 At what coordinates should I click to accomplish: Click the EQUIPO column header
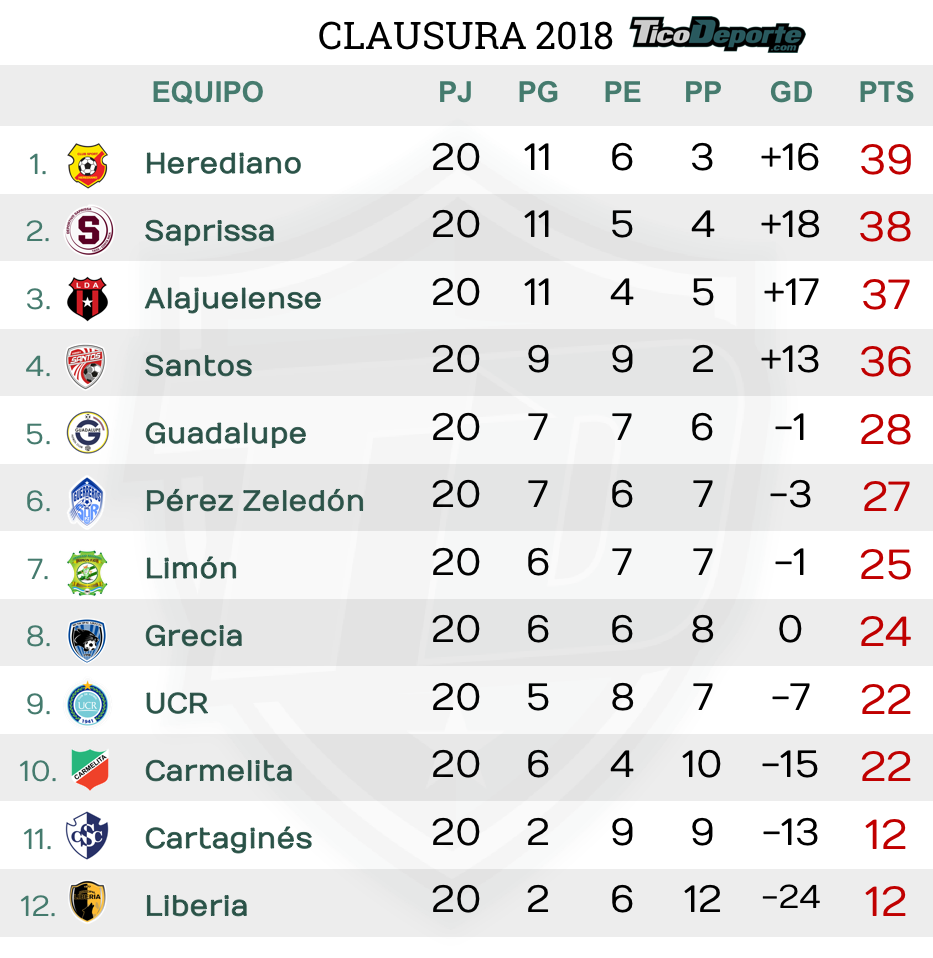[208, 92]
